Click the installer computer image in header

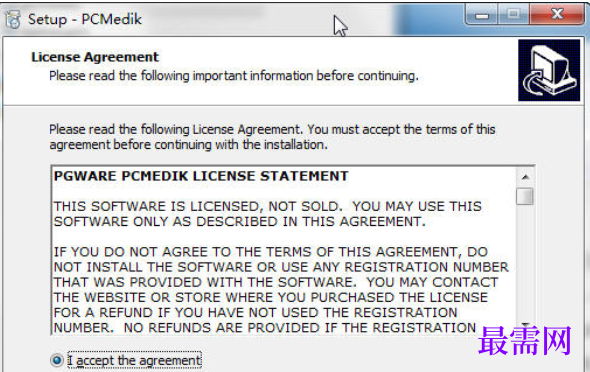pos(549,70)
